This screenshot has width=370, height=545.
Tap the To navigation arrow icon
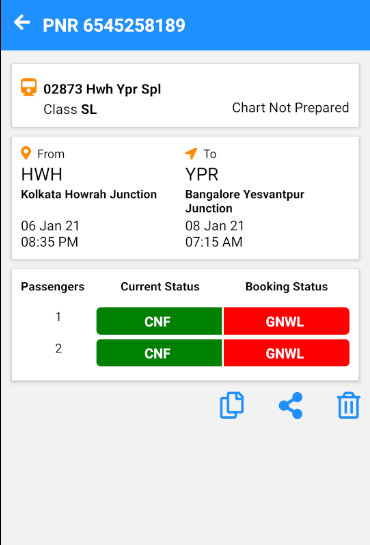[x=191, y=153]
